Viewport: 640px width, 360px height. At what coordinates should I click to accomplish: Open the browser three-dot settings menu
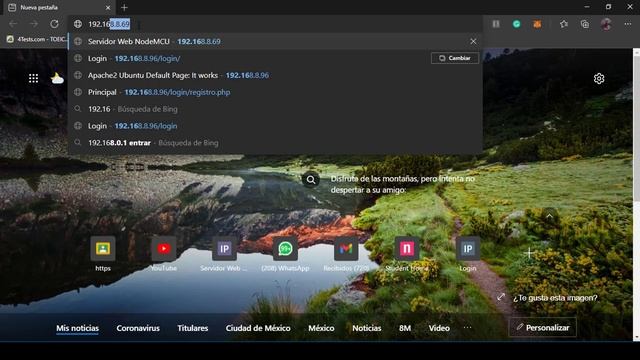[628, 24]
